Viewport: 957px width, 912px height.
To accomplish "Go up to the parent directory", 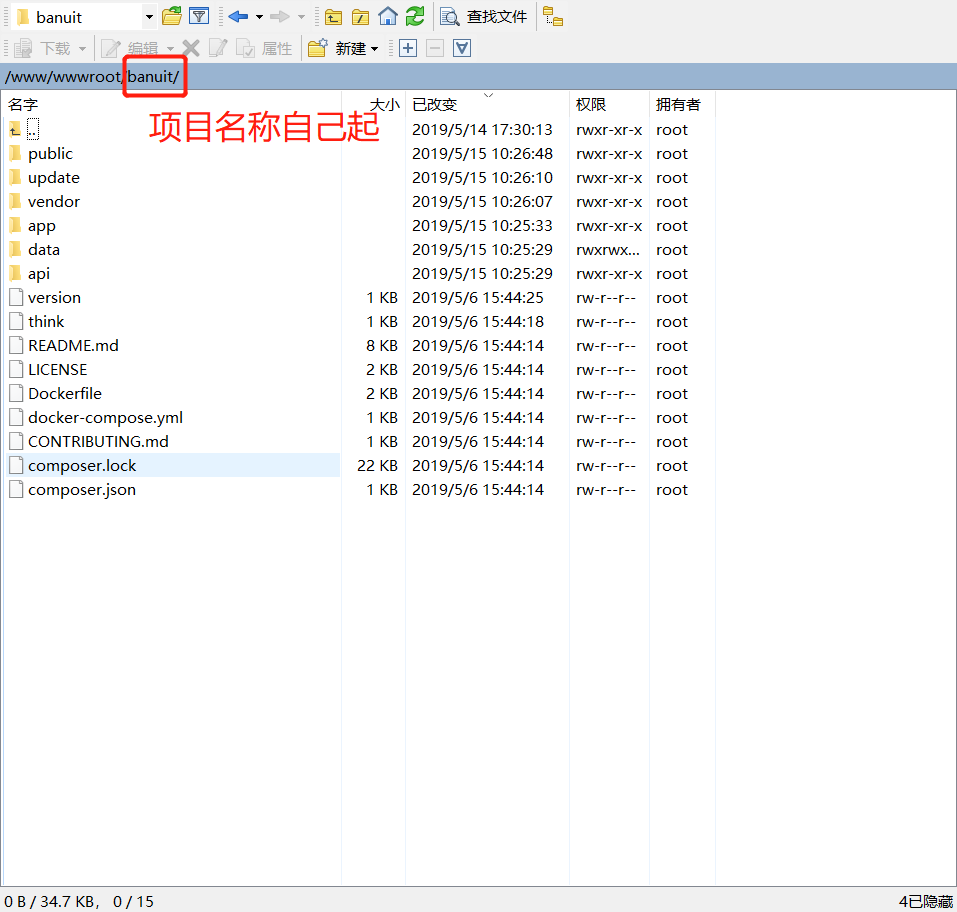I will tap(334, 16).
